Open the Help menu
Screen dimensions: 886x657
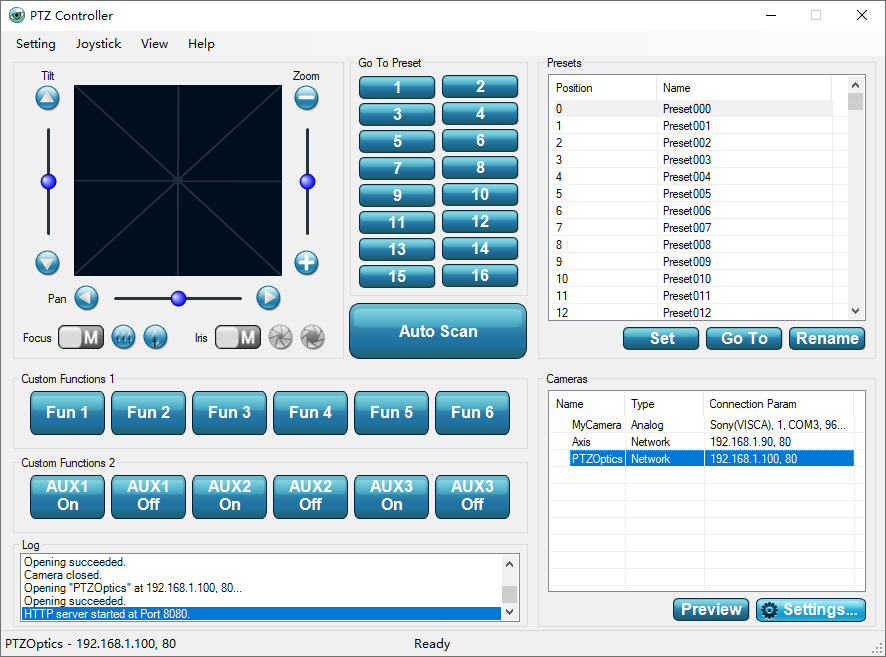(201, 44)
